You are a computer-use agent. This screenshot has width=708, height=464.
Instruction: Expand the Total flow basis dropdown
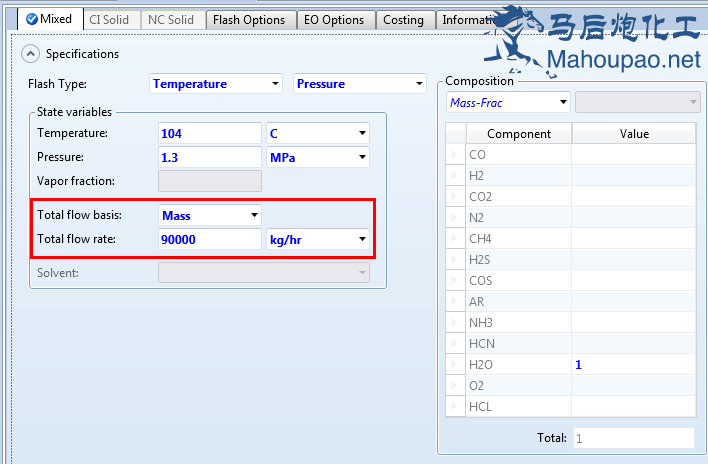pyautogui.click(x=210, y=215)
